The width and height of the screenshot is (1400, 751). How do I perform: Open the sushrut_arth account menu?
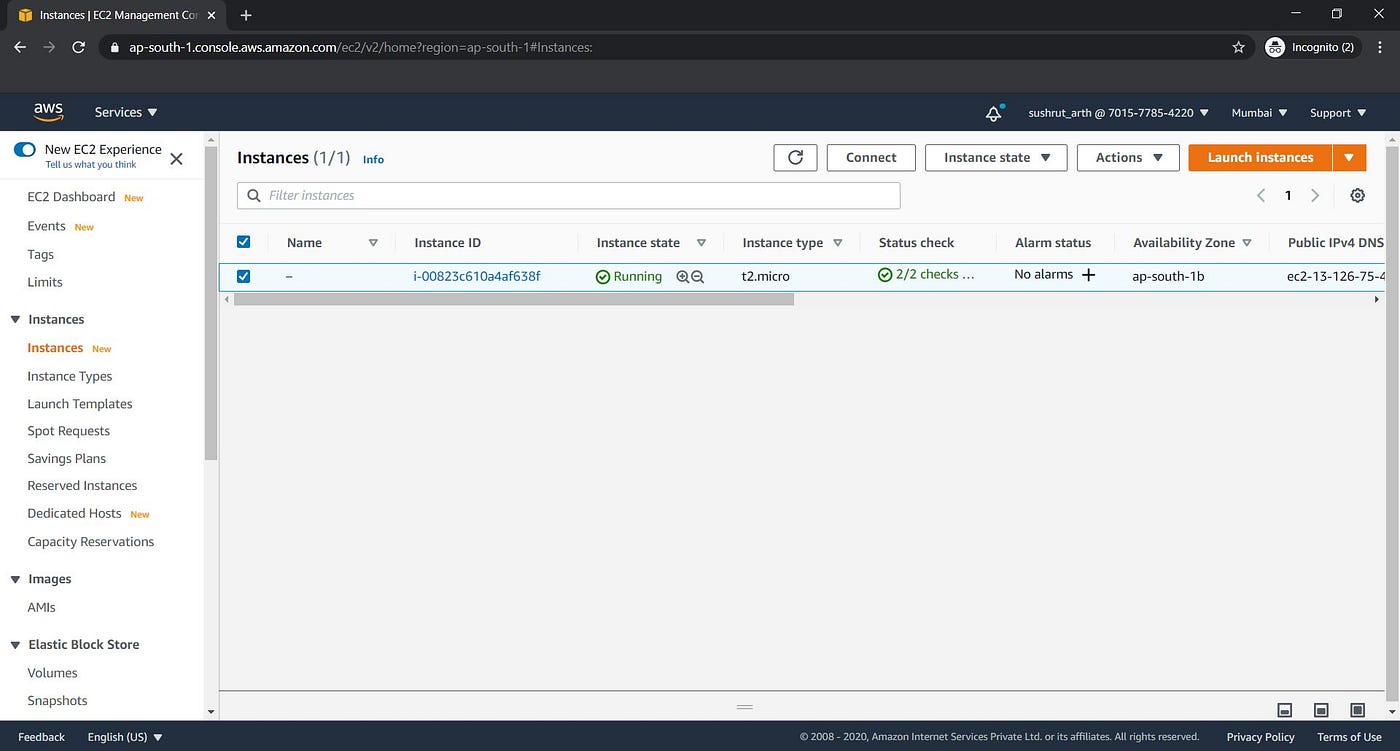1118,113
